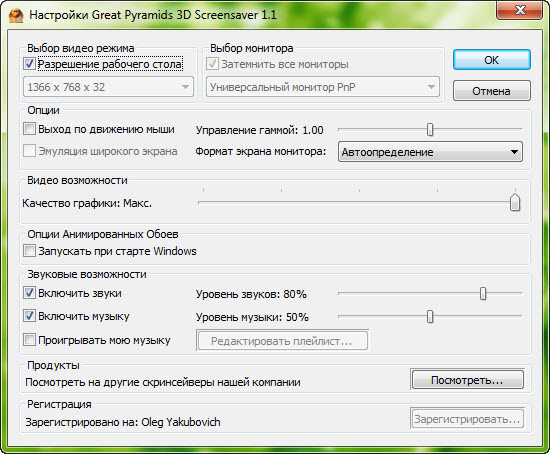Click 'Зарегистрировано на: Oleg Yakubovich' text
The width and height of the screenshot is (550, 454).
point(123,422)
